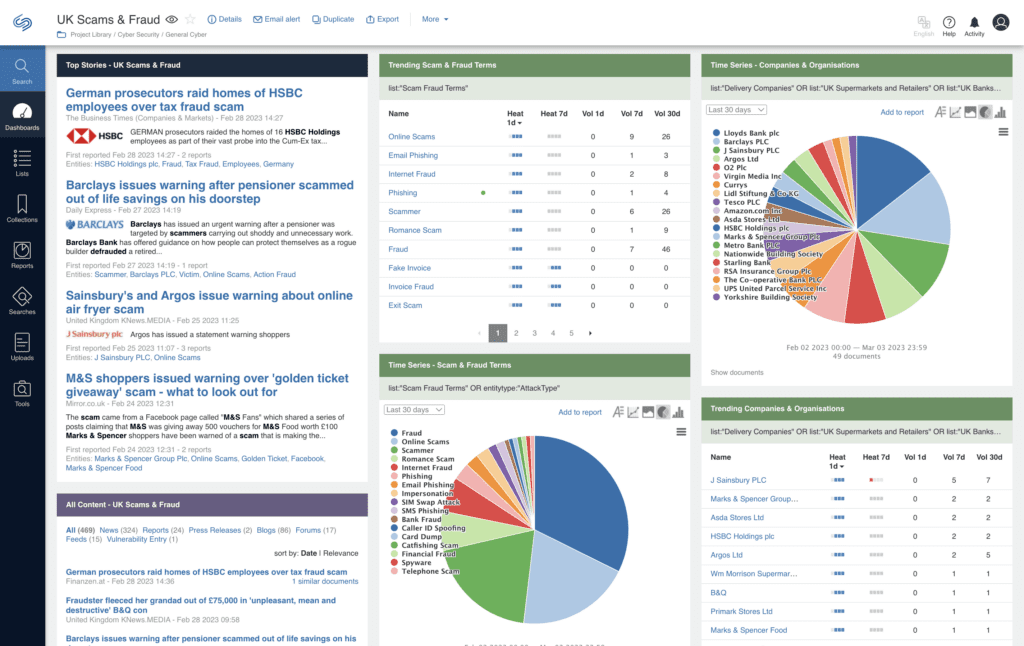
Task: Toggle Online Scams legend series
Action: click(419, 442)
